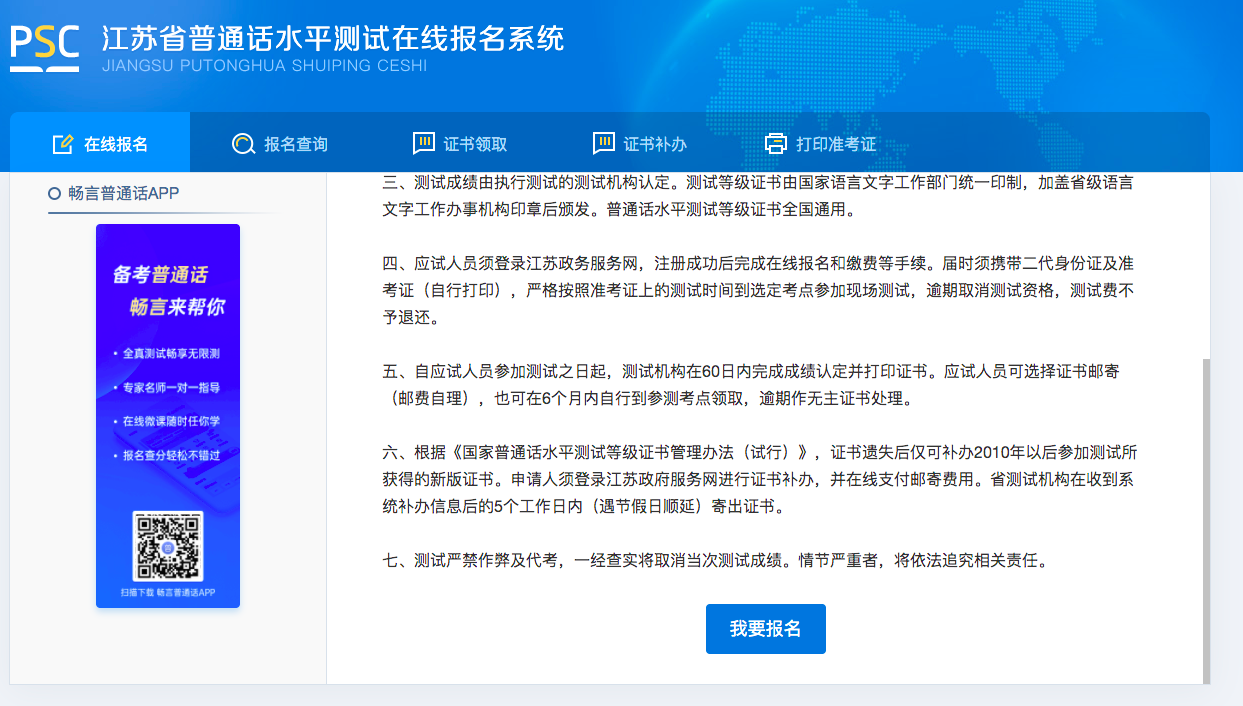Open the 打印准考证 tab
Image resolution: width=1243 pixels, height=706 pixels.
click(x=836, y=144)
